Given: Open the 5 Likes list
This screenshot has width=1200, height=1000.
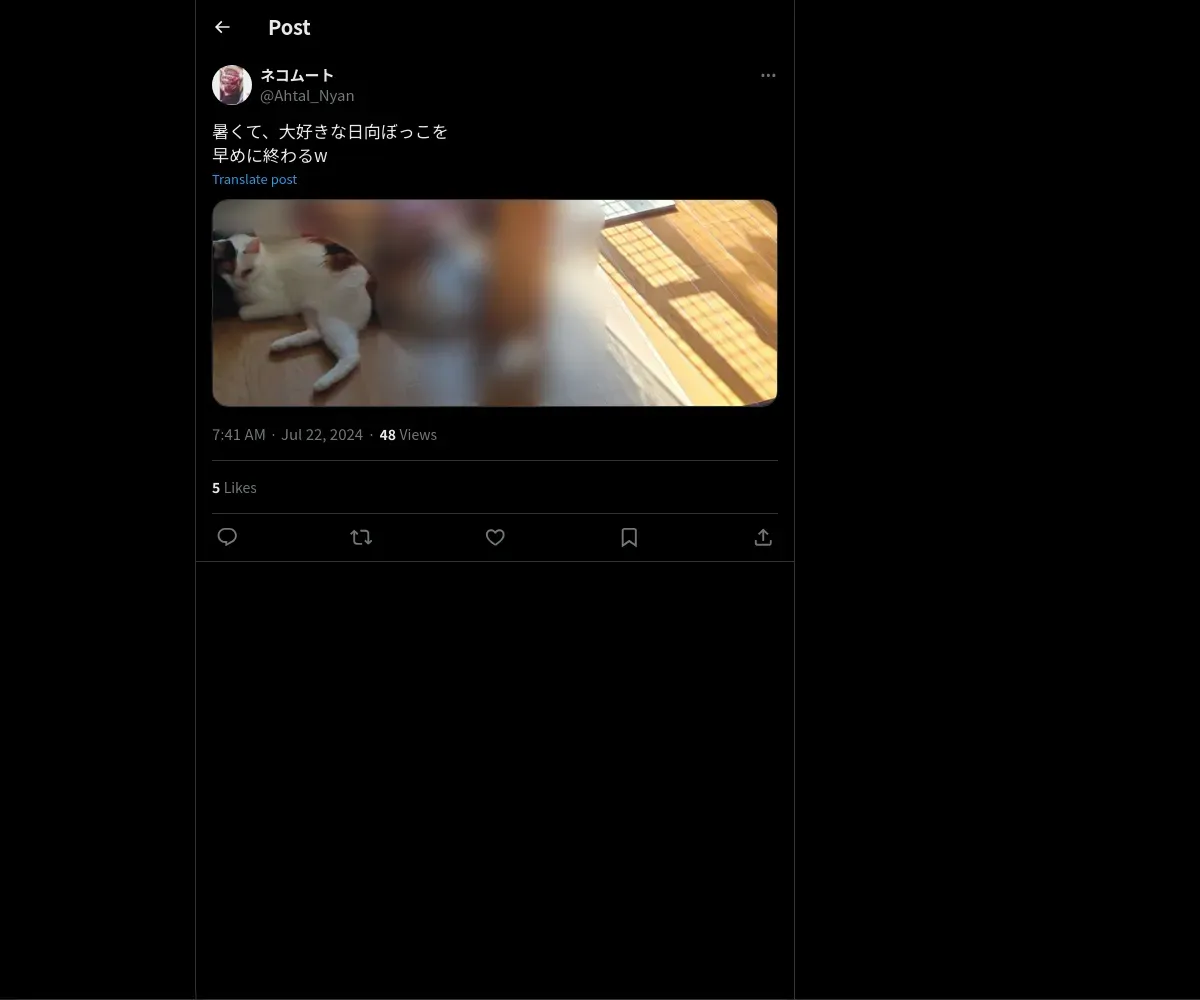Looking at the screenshot, I should (234, 487).
